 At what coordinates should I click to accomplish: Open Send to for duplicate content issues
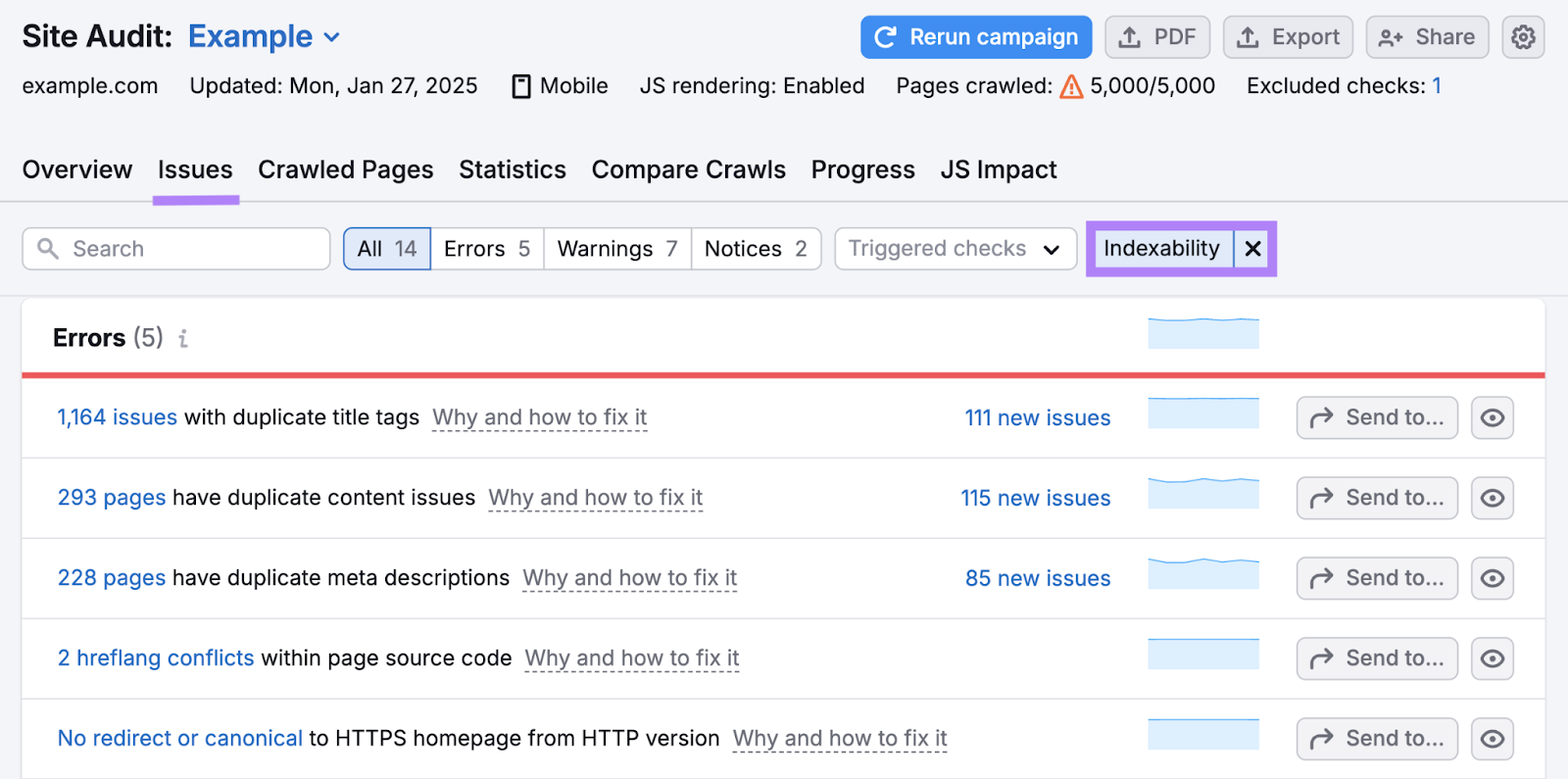[1377, 499]
